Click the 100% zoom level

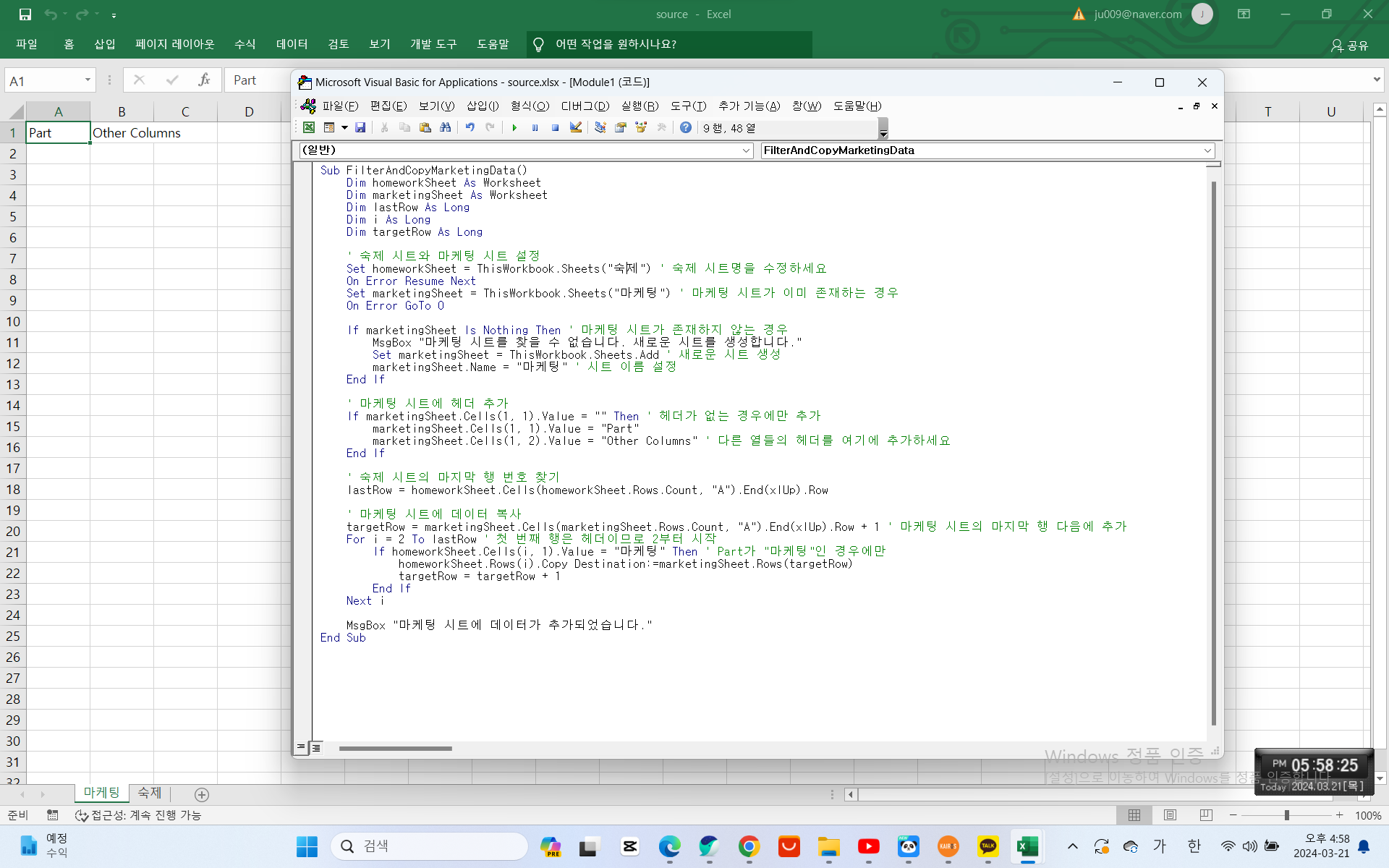(x=1368, y=815)
